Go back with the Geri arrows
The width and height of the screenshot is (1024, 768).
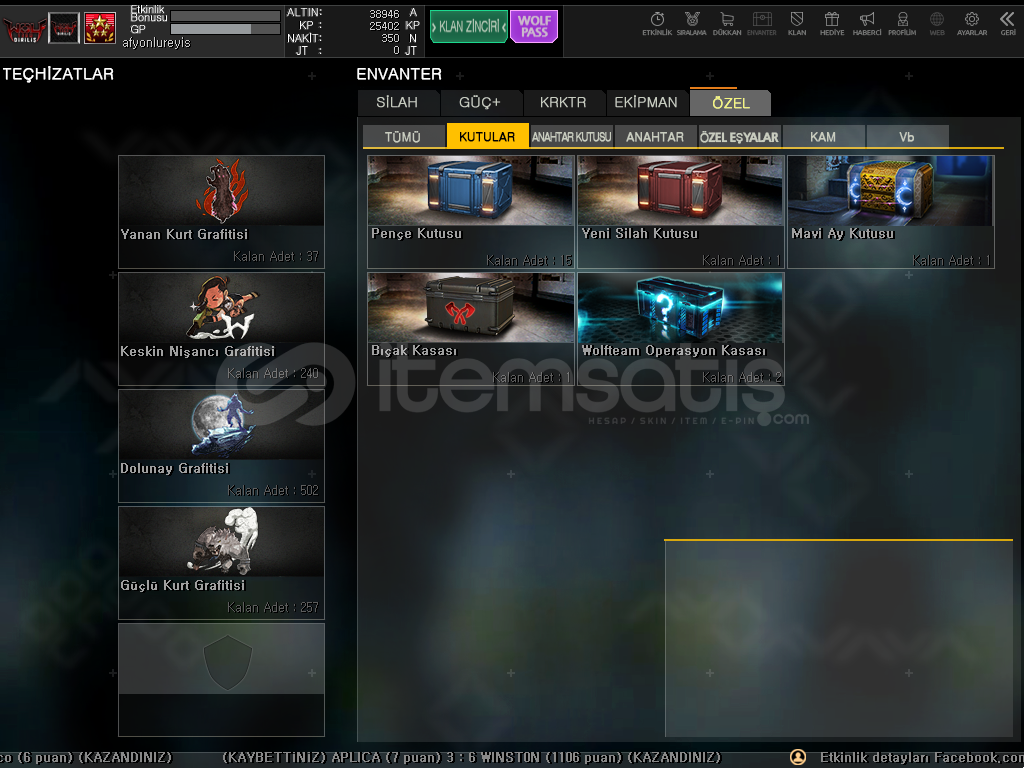click(x=1008, y=24)
